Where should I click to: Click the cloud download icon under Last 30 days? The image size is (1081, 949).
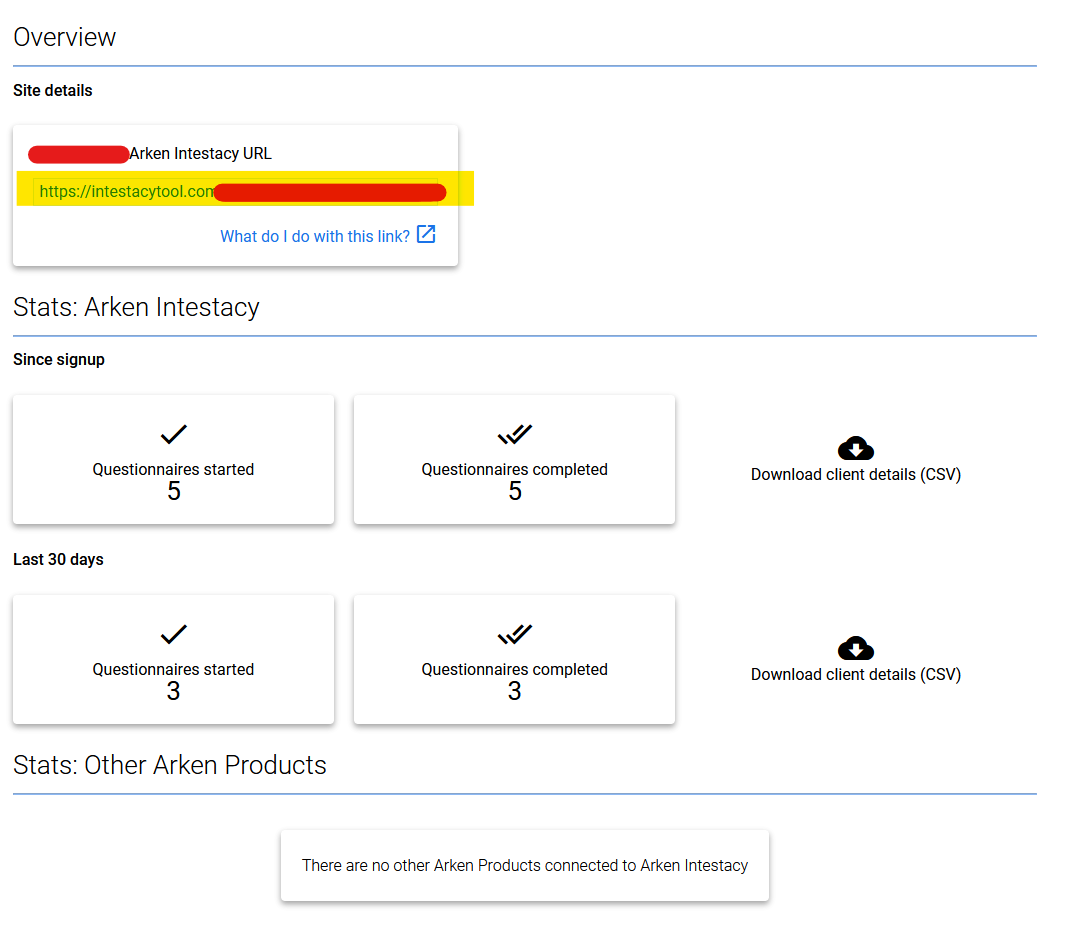(855, 648)
